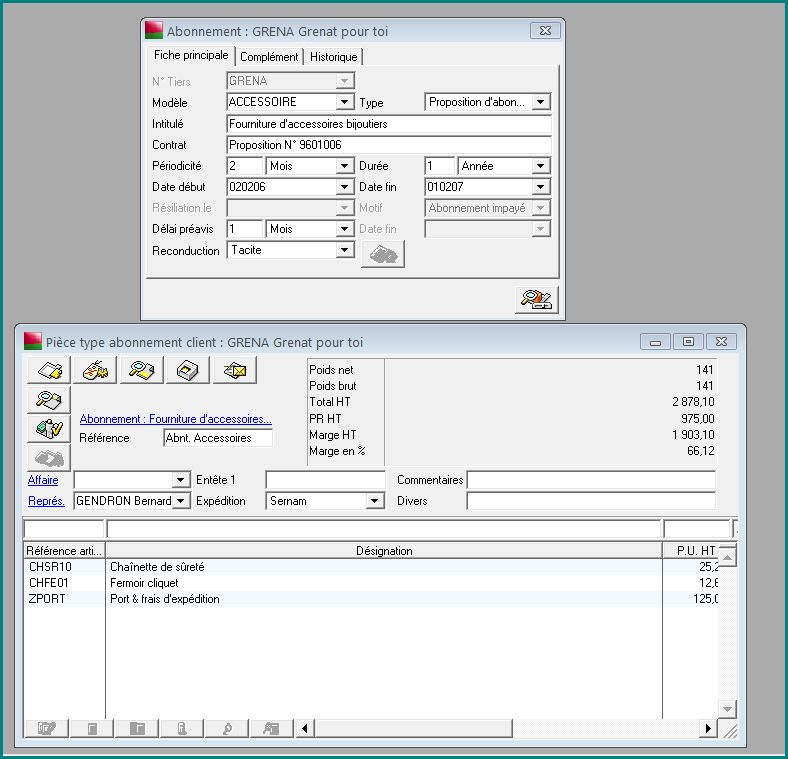Viewport: 788px width, 759px height.
Task: Click the price tag with scissors icon
Action: (95, 370)
